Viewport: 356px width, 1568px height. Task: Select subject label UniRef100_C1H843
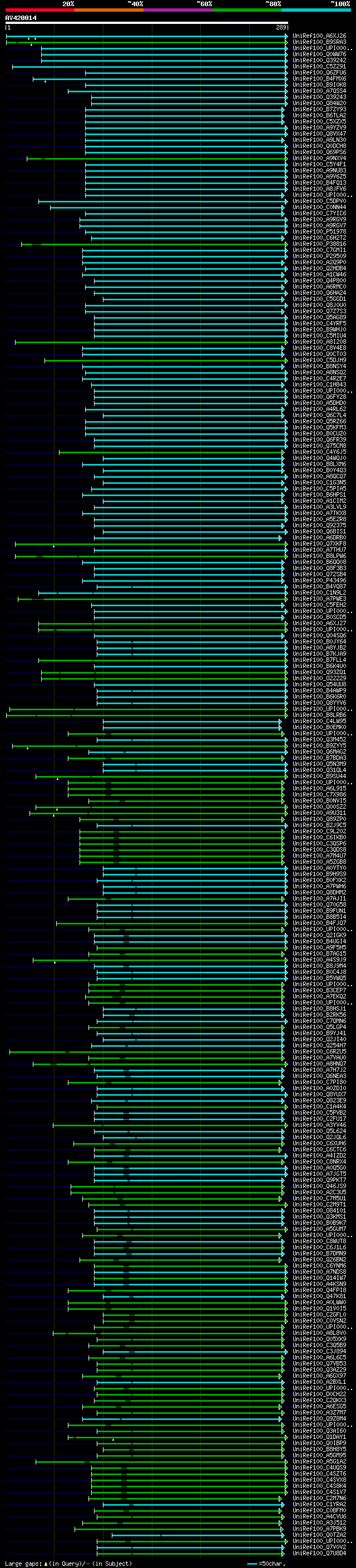319,385
